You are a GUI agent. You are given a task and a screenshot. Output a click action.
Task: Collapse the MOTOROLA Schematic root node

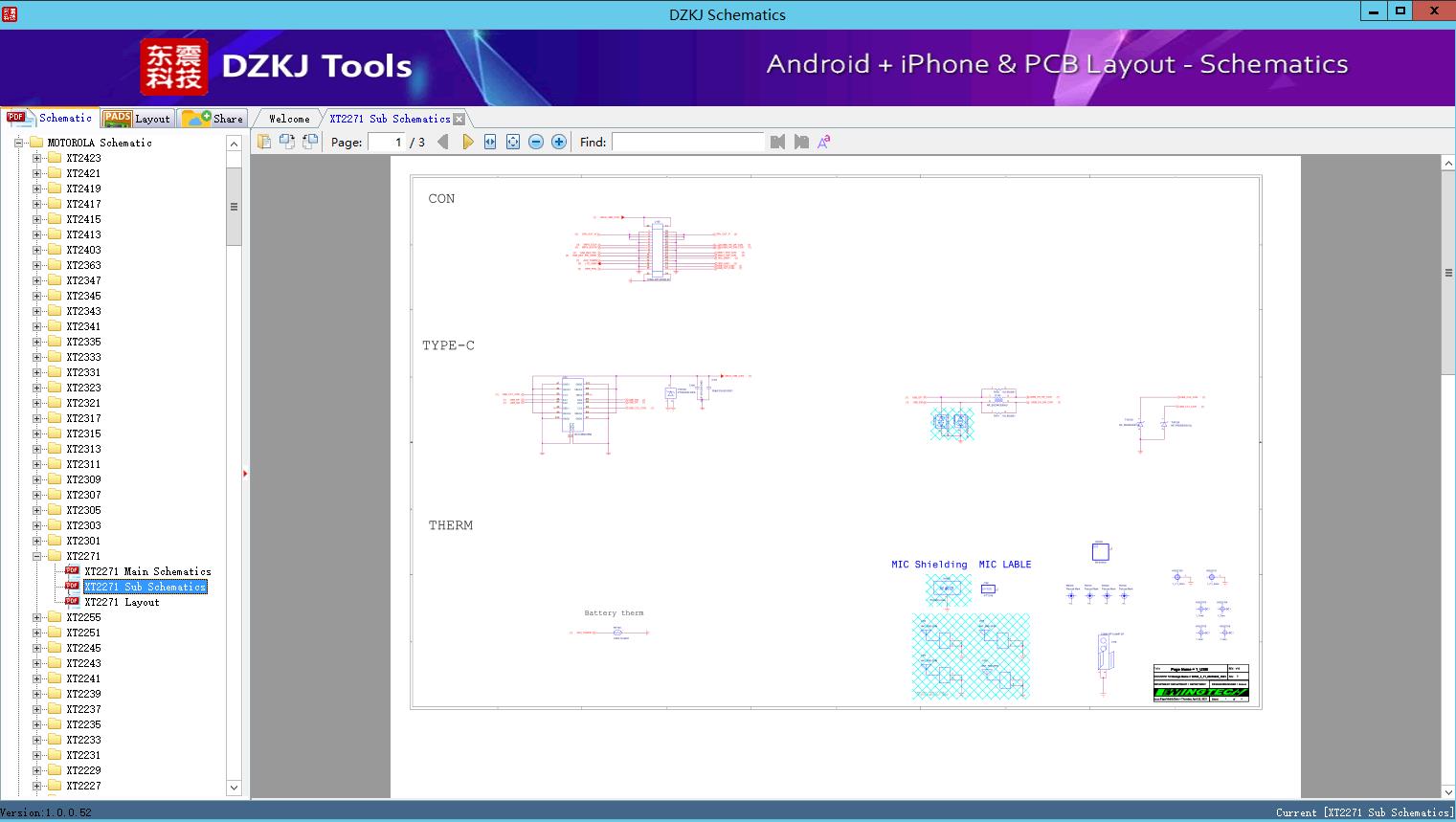[18, 143]
